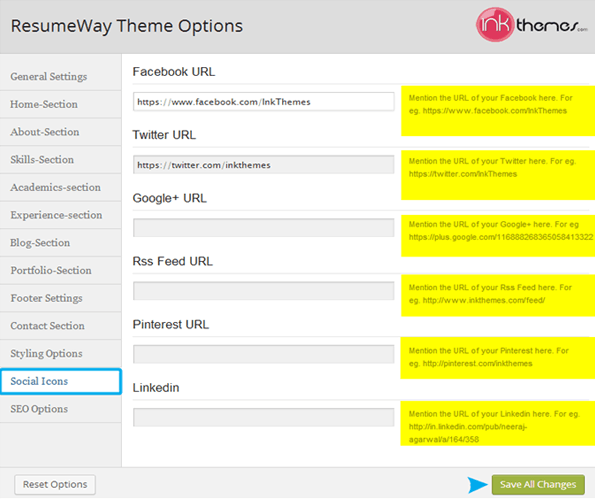Click the Rss Feed URL field
Screen dimensions: 595x500
(x=263, y=291)
